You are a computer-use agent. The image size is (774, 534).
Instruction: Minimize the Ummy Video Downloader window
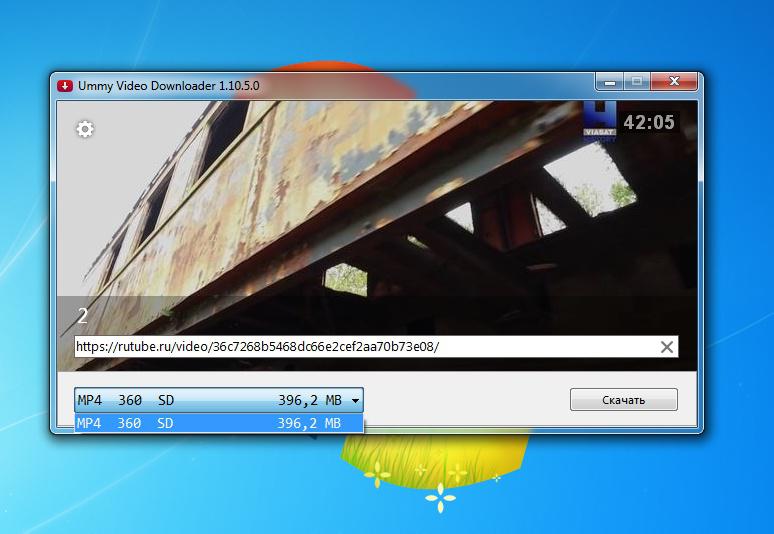[x=610, y=82]
